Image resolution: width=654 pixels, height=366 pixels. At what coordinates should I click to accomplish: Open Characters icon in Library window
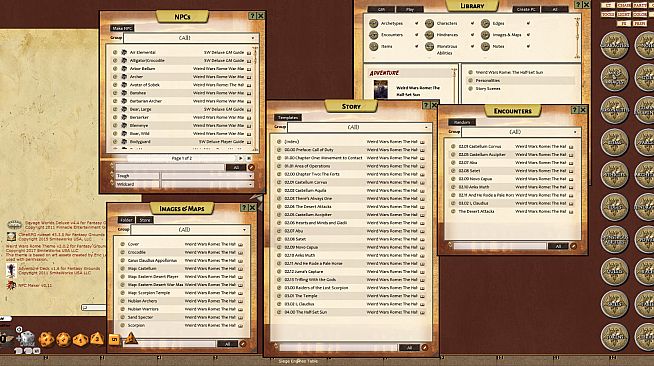[x=429, y=24]
